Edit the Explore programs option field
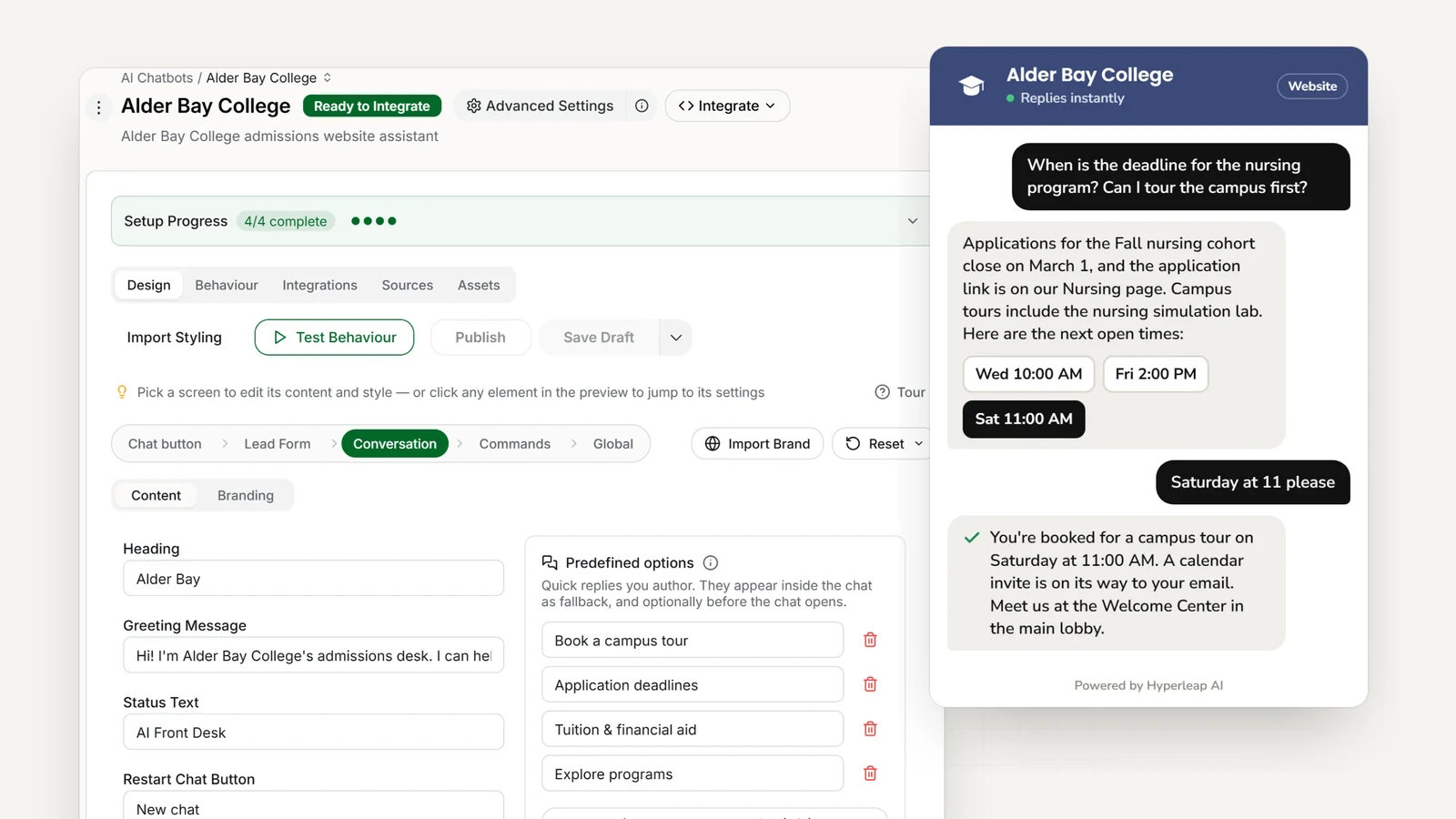This screenshot has height=819, width=1456. [x=693, y=773]
